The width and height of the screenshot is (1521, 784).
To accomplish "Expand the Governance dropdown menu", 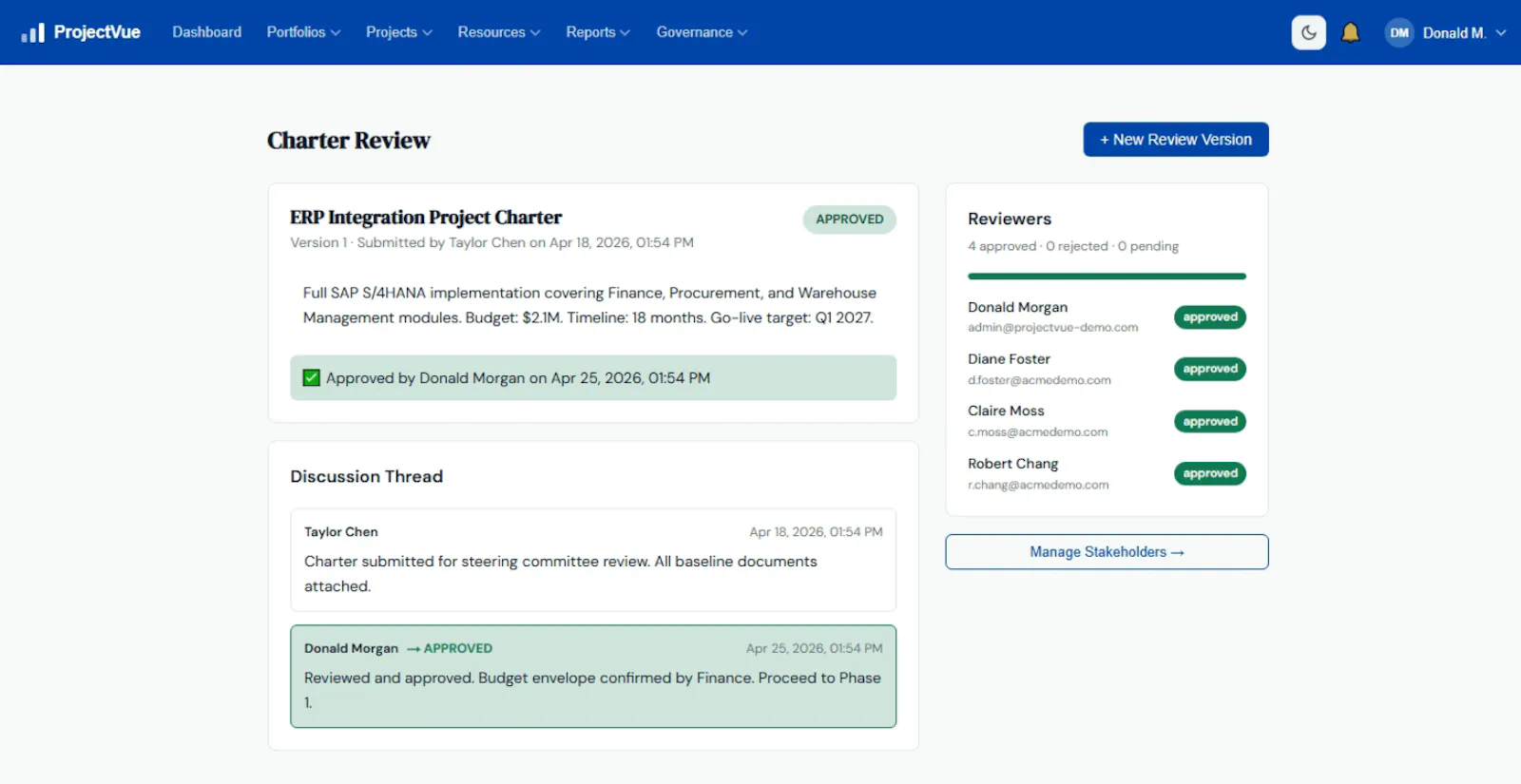I will (x=702, y=32).
